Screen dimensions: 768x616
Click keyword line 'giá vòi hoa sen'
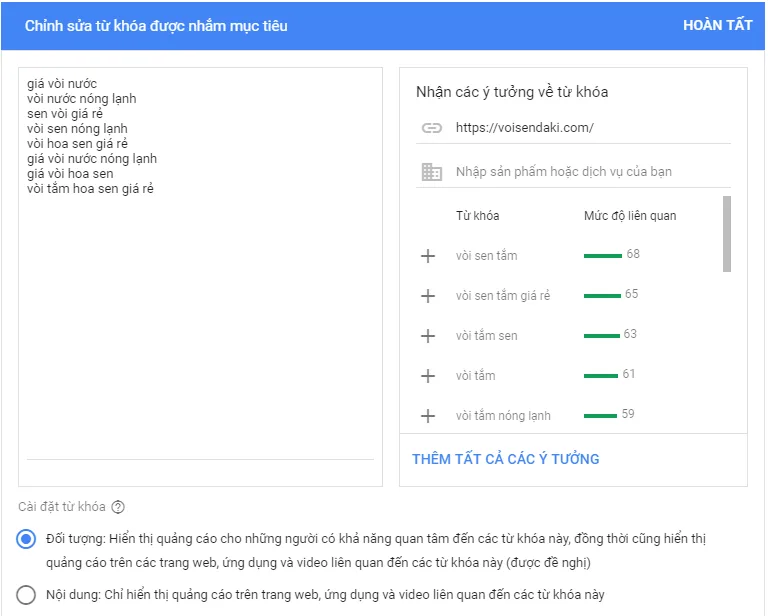70,174
